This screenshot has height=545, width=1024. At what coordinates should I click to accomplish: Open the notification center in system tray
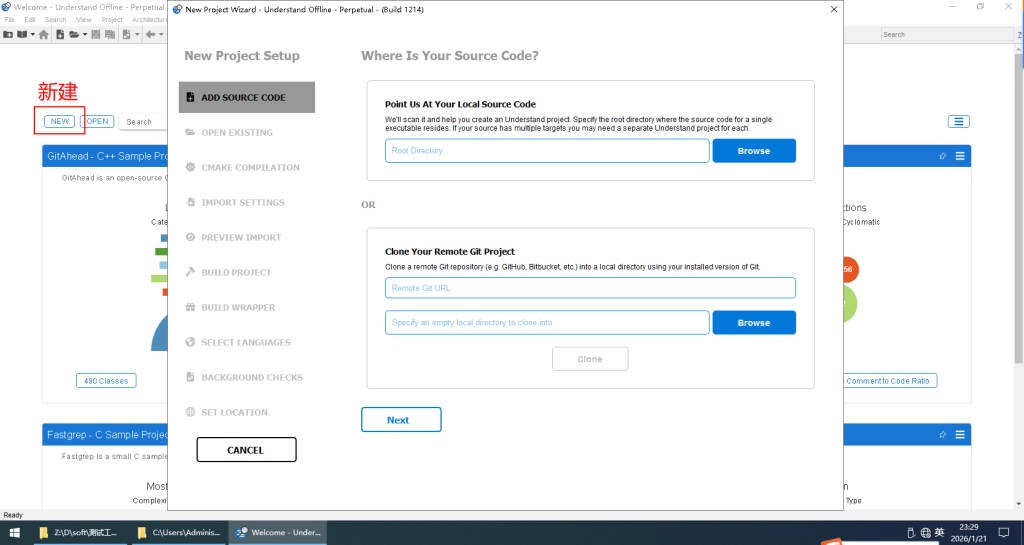pyautogui.click(x=1004, y=532)
